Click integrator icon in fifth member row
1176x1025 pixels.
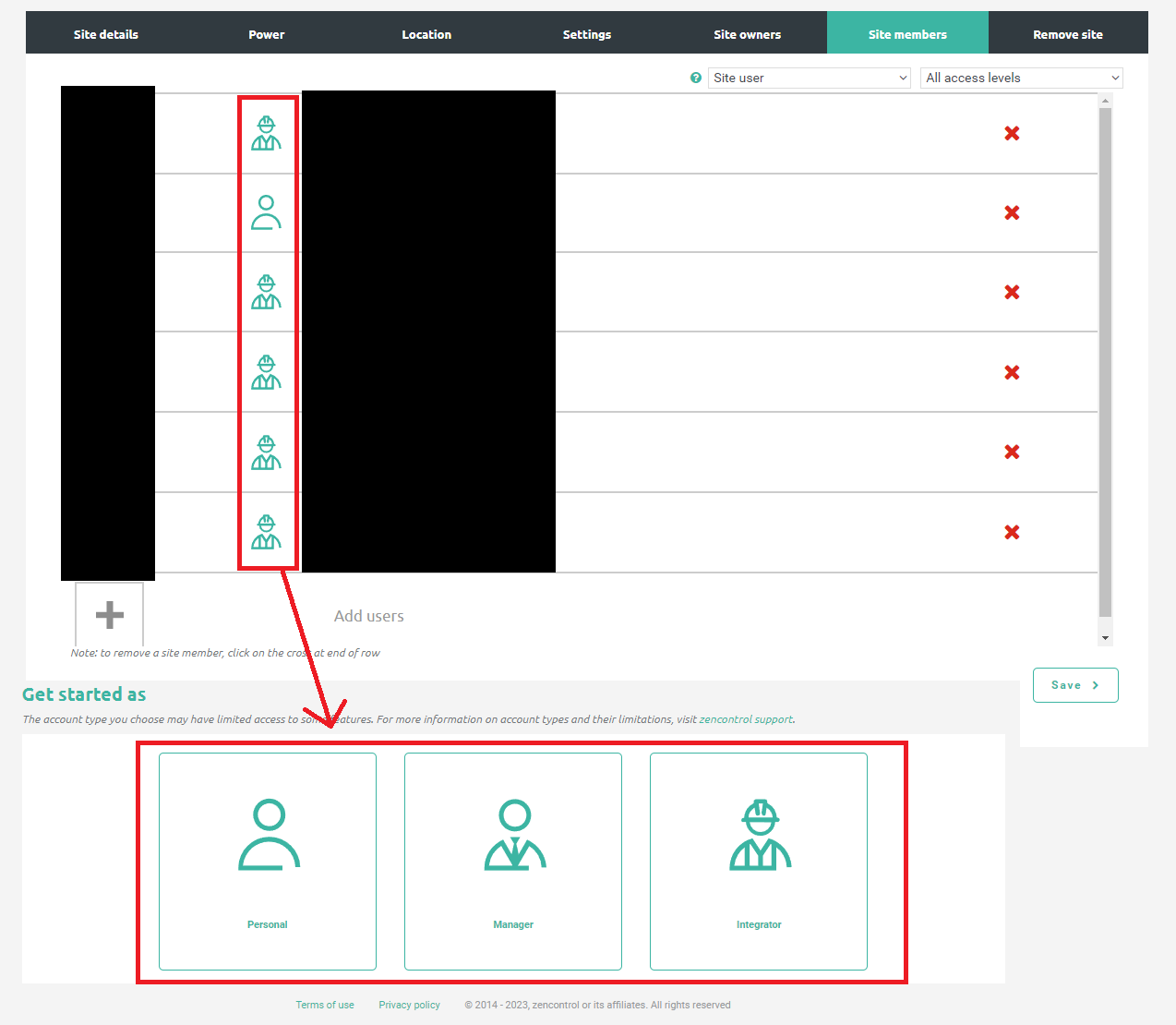(266, 452)
